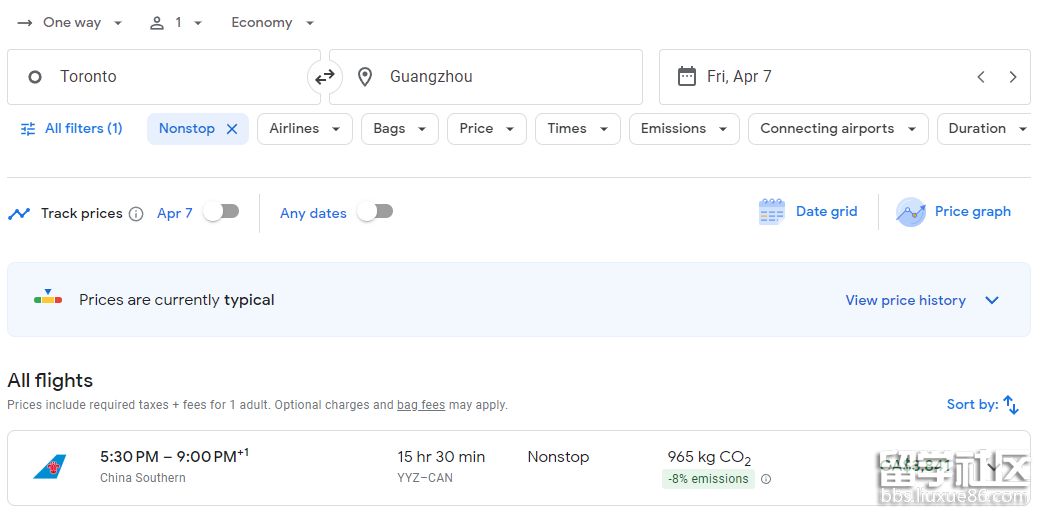Open the One way trip type dropdown
Screen dimensions: 1044x518
pos(70,23)
